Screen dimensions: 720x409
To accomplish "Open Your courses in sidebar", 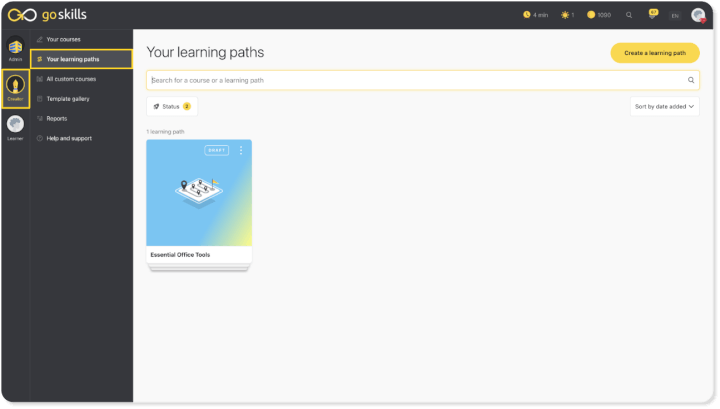I will point(63,39).
